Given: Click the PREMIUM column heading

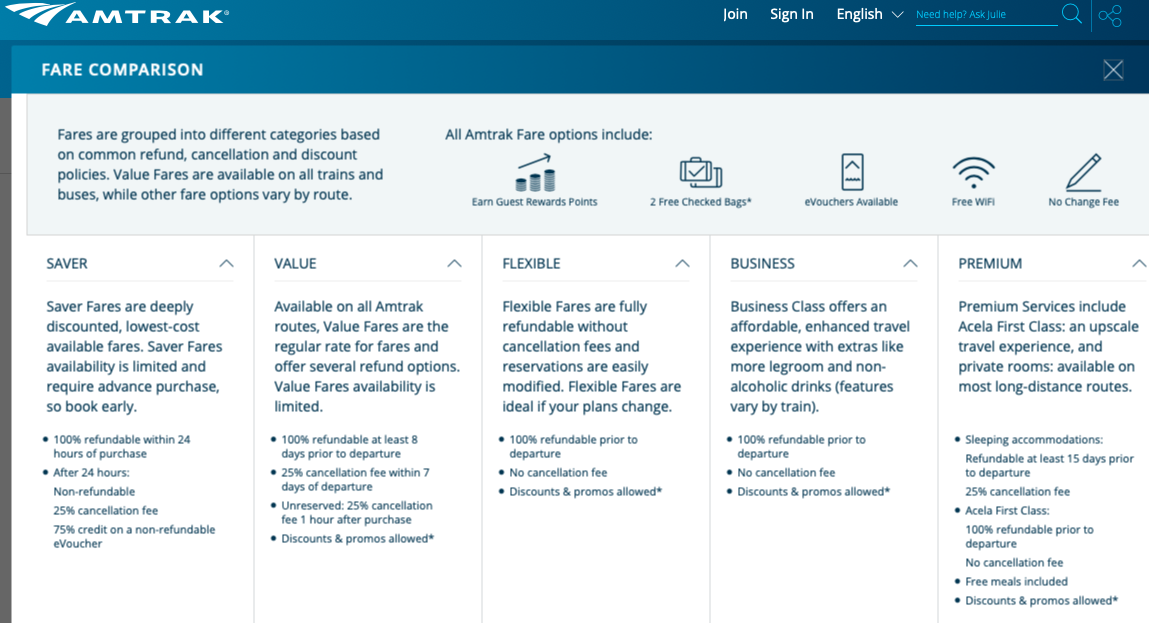Looking at the screenshot, I should click(x=990, y=264).
